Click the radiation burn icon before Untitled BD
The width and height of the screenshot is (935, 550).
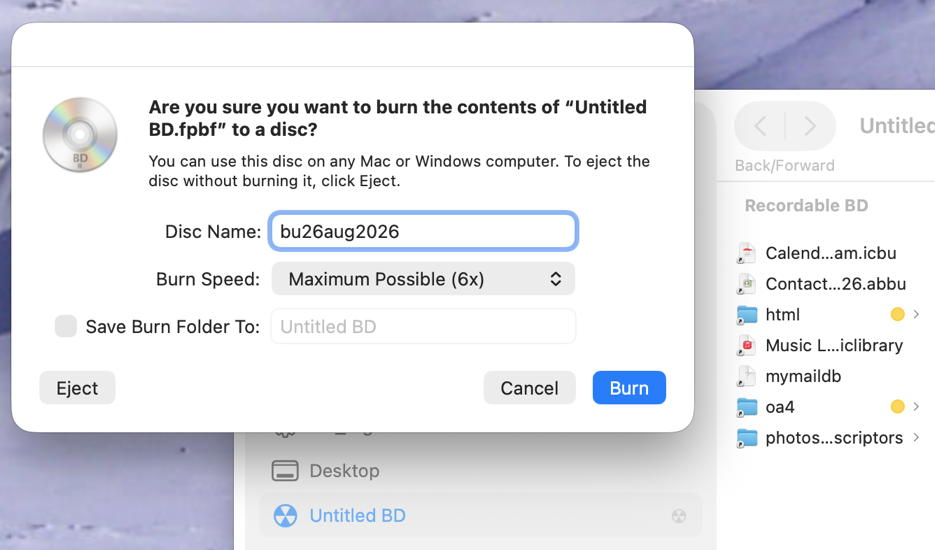[285, 516]
